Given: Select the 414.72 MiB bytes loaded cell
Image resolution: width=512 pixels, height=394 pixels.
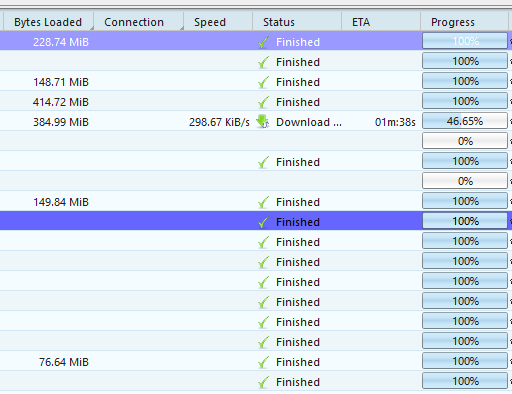Looking at the screenshot, I should [61, 102].
